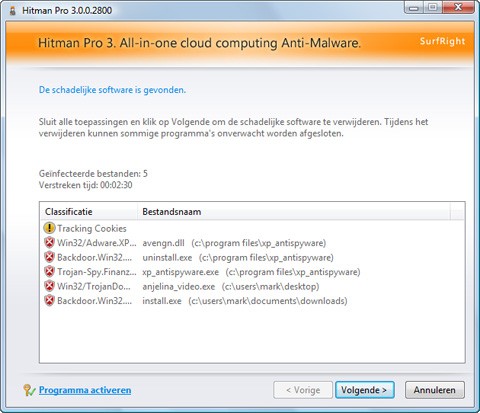Open the Programma activeren link
480x413 pixels.
point(85,390)
